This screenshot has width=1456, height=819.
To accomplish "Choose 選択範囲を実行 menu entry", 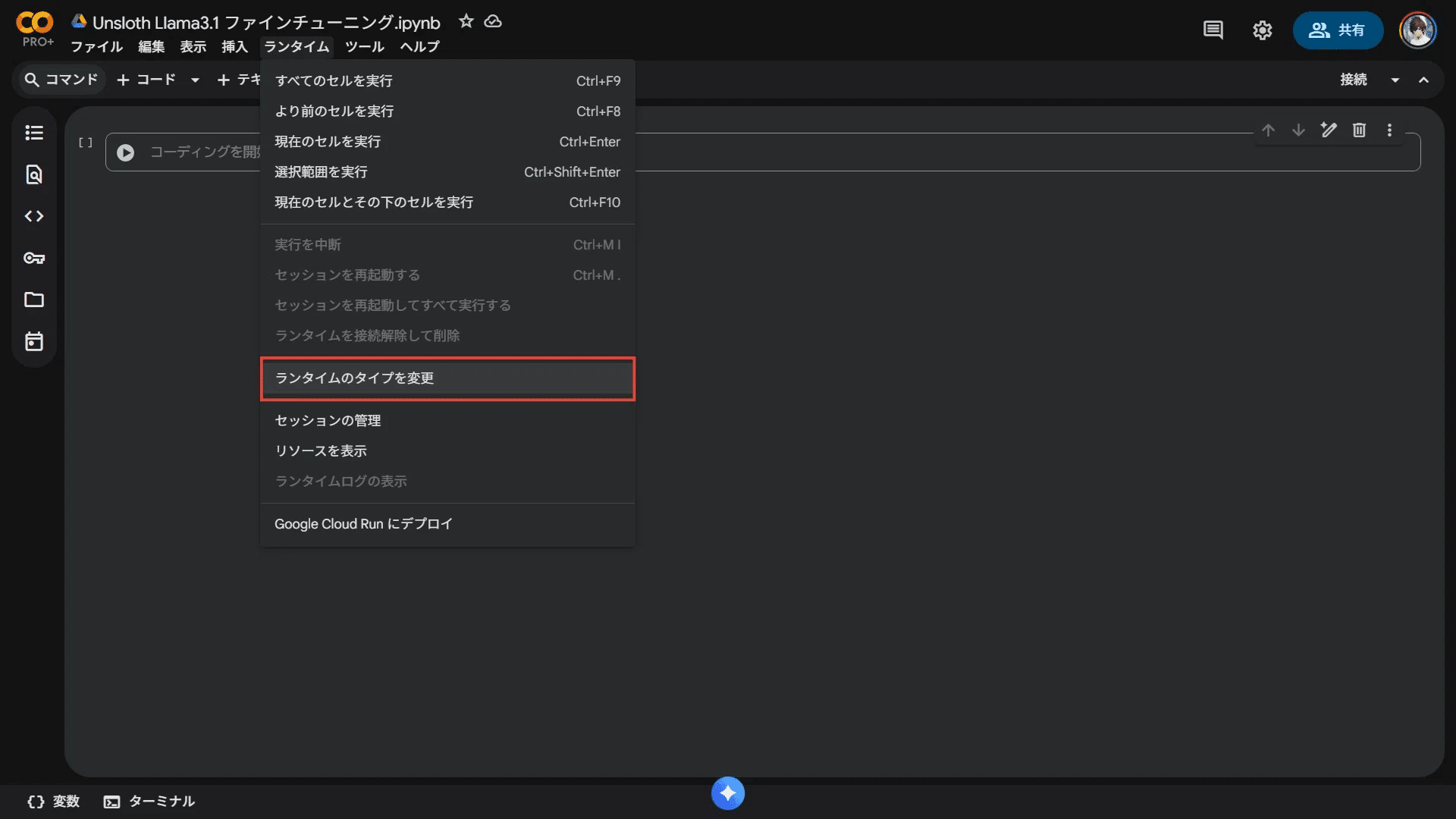I will (x=447, y=172).
